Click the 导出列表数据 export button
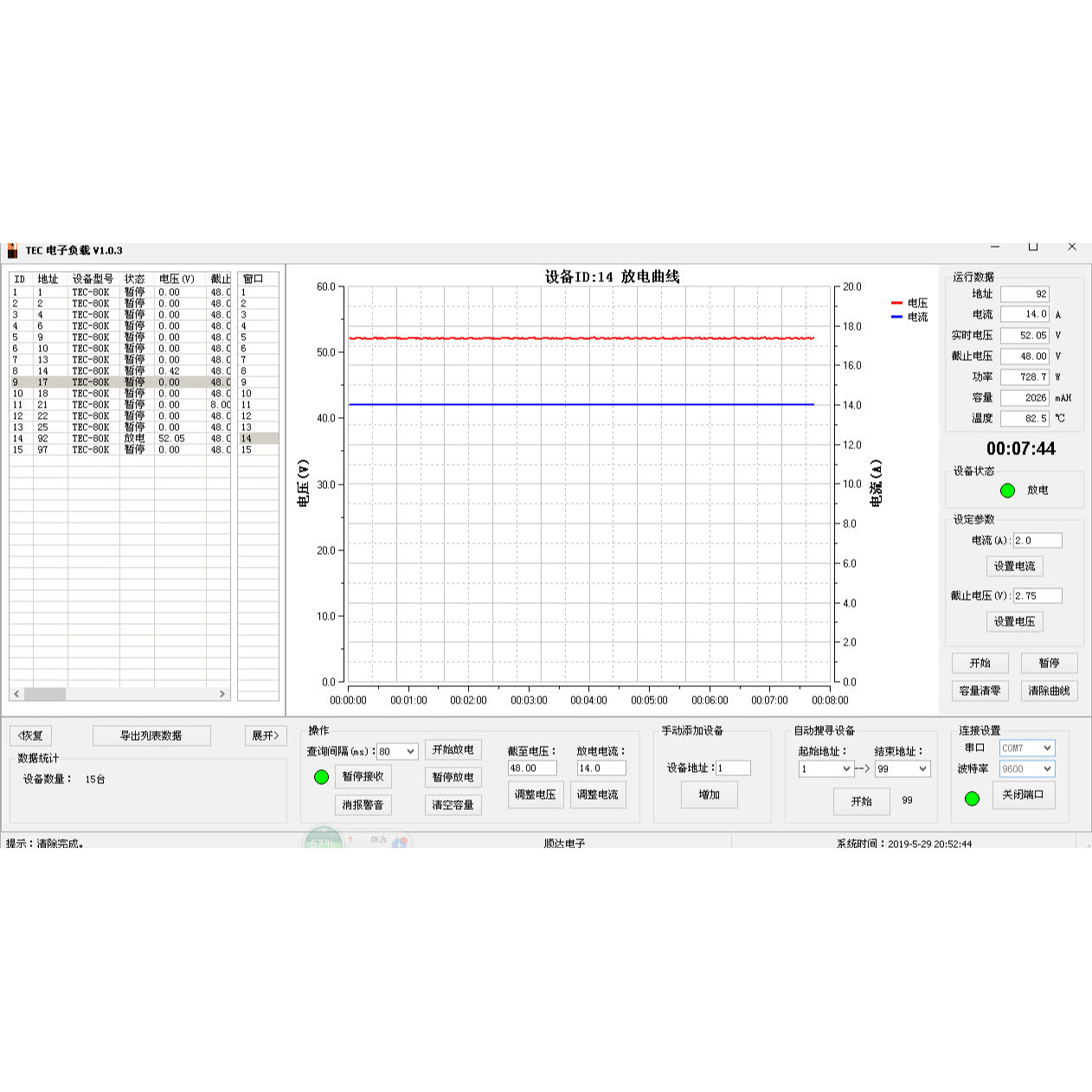 coord(151,736)
